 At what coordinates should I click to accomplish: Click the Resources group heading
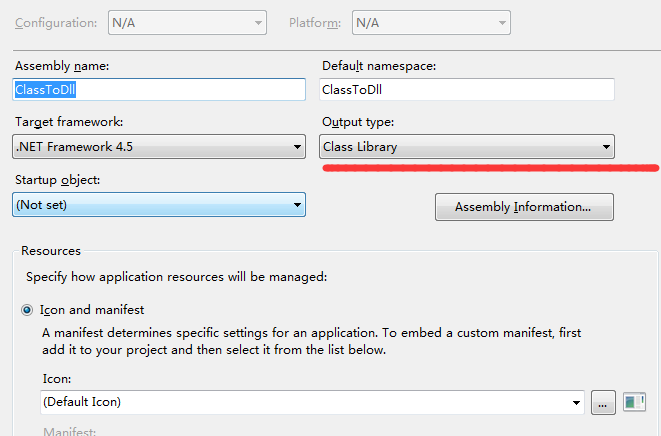[51, 251]
